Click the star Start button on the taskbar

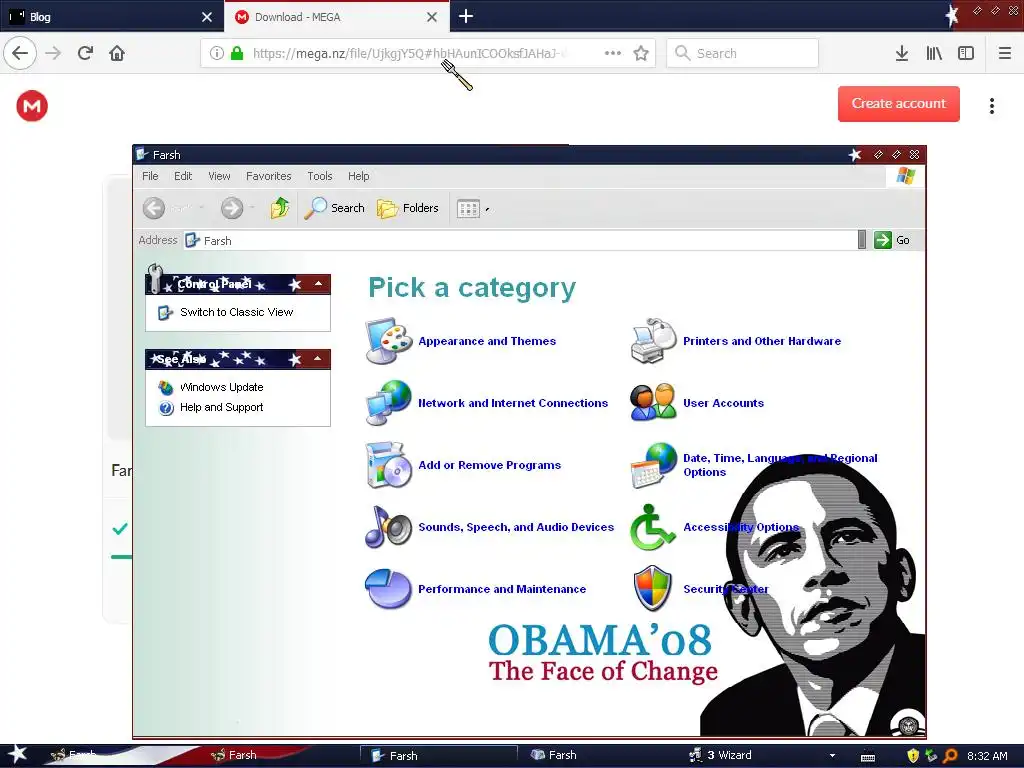coord(17,754)
